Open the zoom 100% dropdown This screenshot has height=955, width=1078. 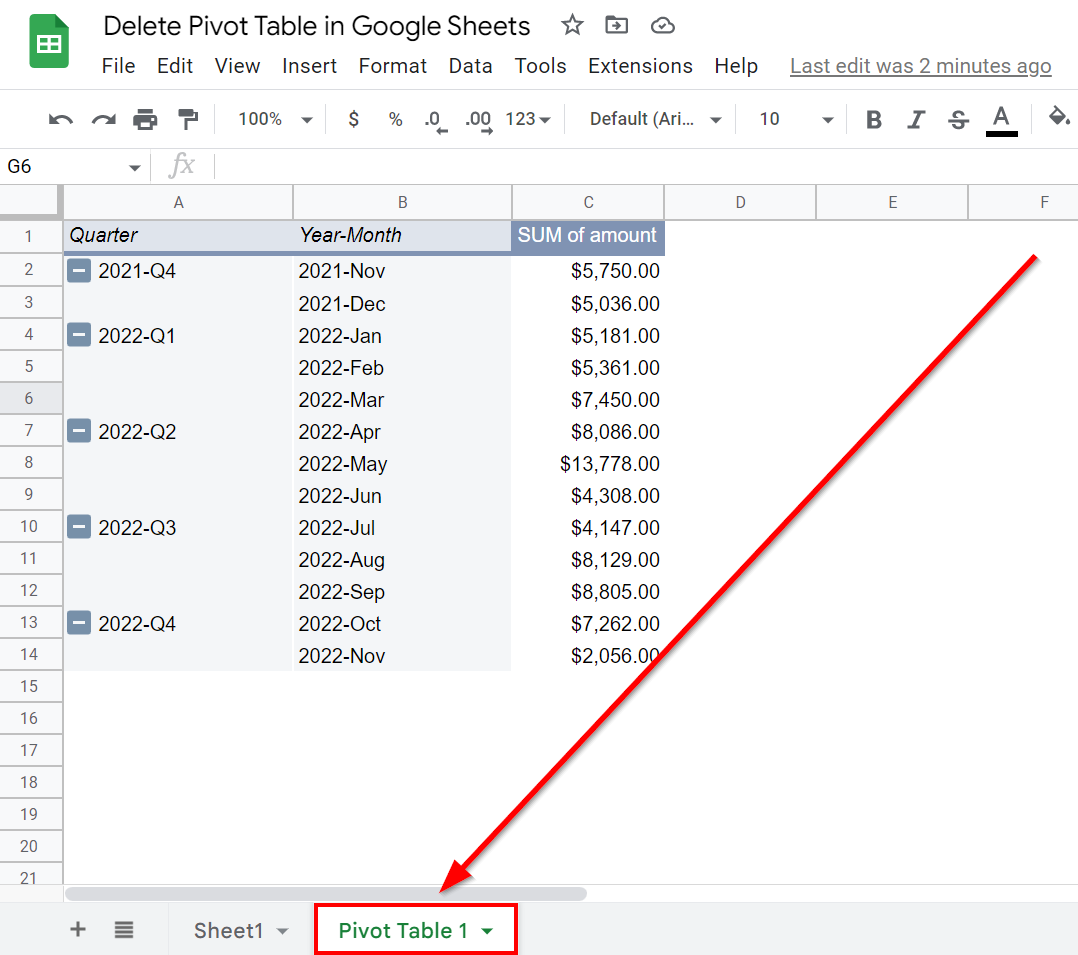(275, 119)
